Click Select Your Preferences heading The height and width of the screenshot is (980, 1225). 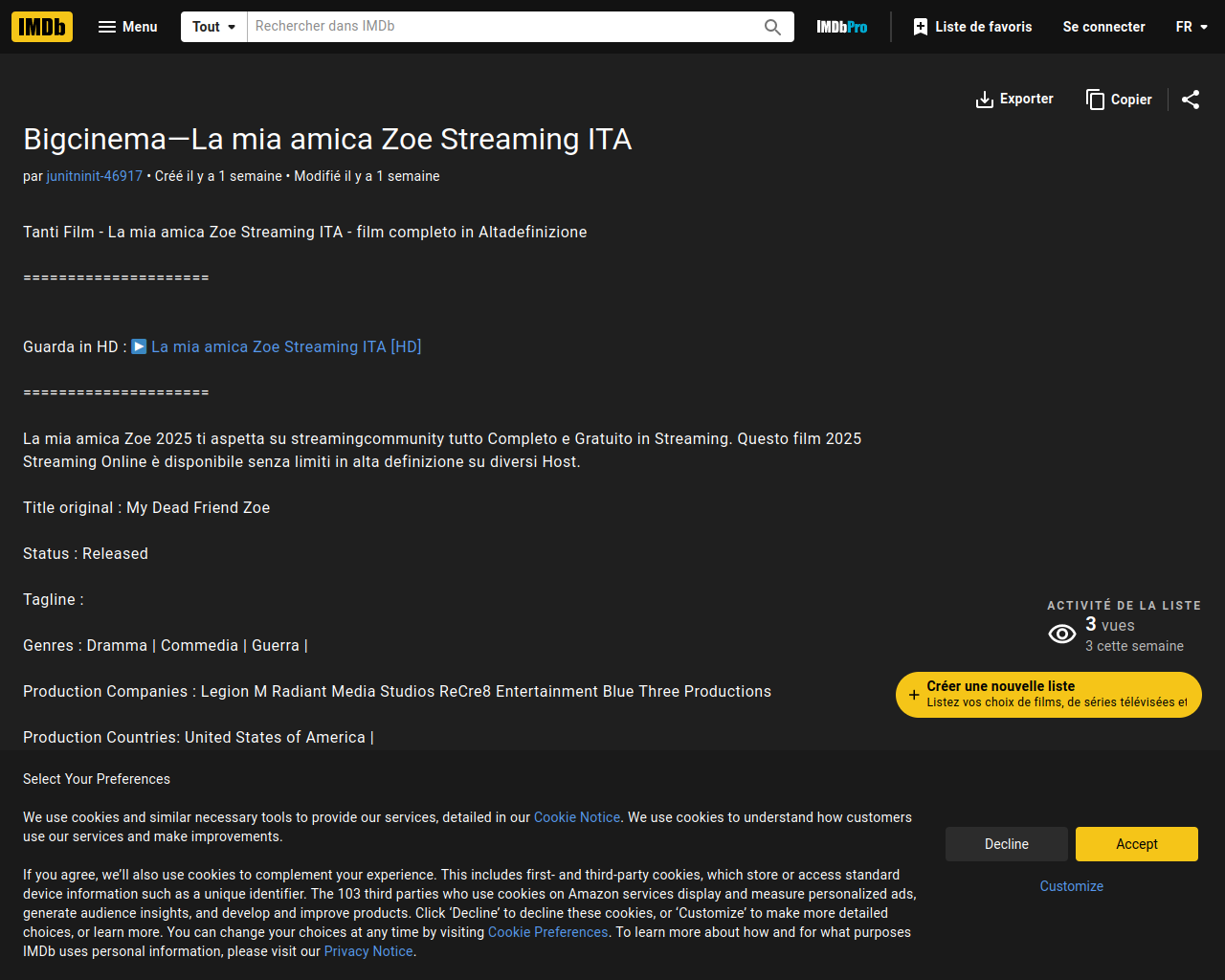point(97,779)
